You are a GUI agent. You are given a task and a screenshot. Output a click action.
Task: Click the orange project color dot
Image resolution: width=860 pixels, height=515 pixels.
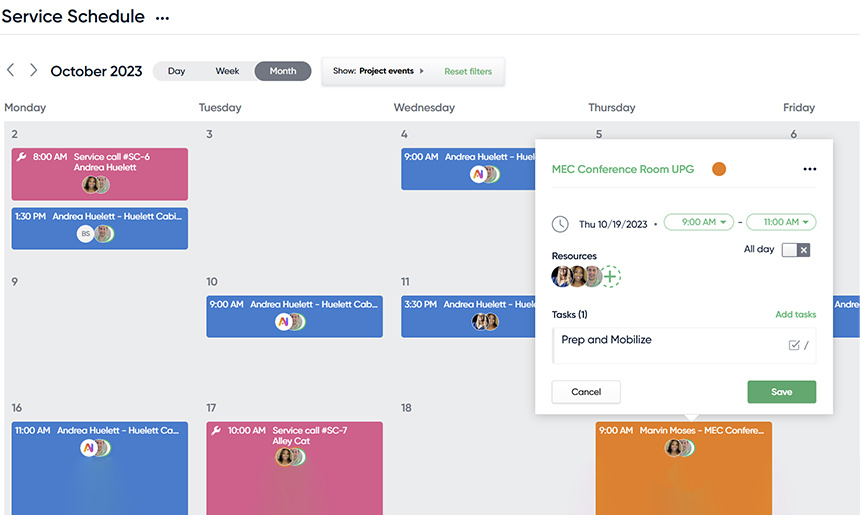point(719,169)
